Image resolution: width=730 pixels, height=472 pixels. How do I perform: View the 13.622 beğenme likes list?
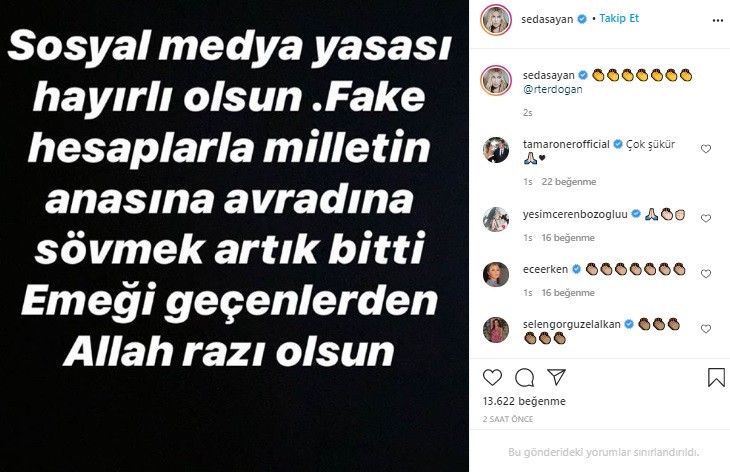(524, 401)
